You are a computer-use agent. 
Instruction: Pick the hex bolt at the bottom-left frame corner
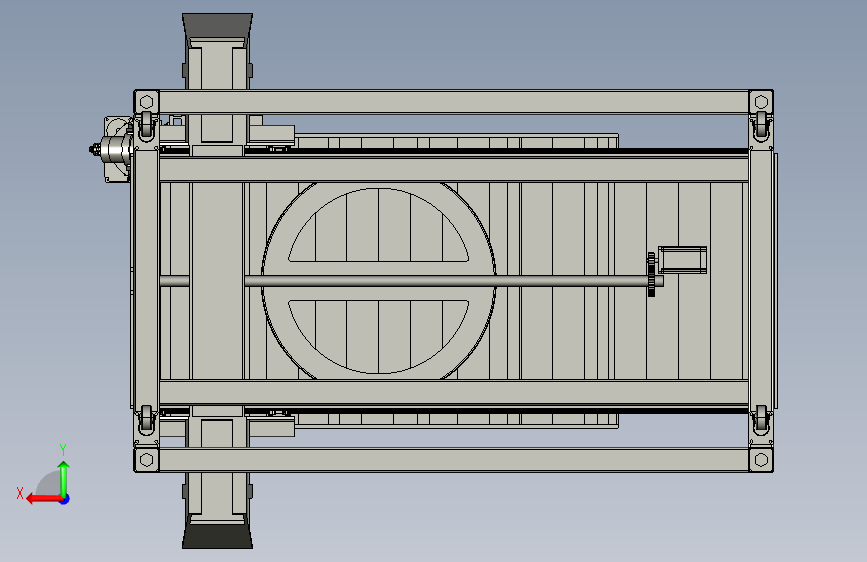147,460
